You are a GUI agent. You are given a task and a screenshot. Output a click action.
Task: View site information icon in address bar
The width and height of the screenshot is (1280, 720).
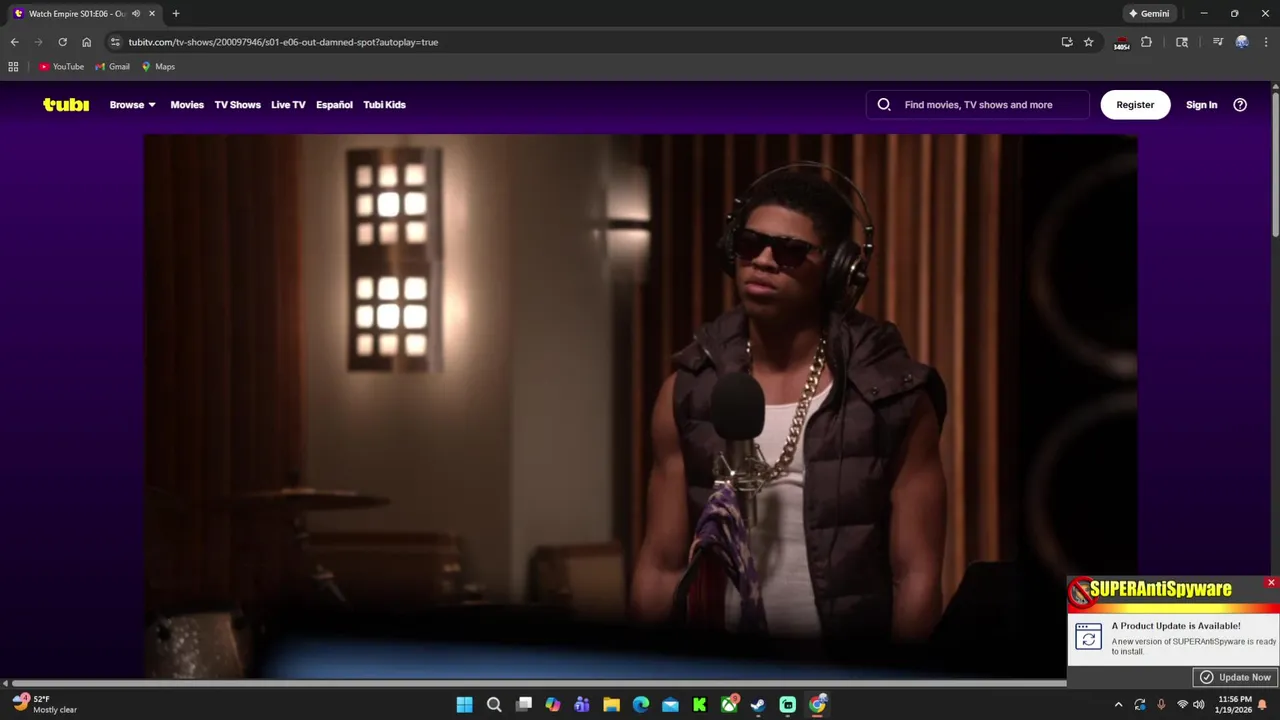click(x=115, y=42)
